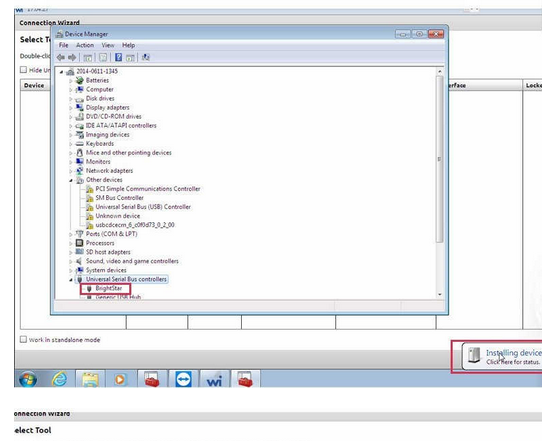Viewport: 542px width, 441px height.
Task: Click the Device Manager vertical scrollbar thumb
Action: (440, 159)
